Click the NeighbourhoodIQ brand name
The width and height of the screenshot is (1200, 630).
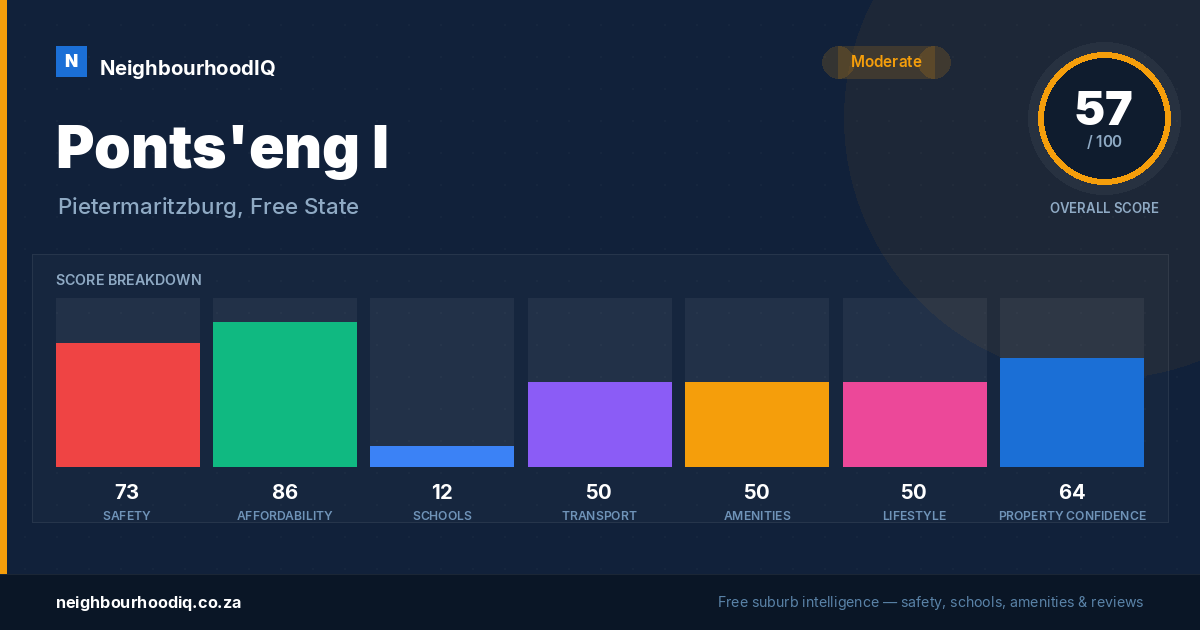click(187, 68)
